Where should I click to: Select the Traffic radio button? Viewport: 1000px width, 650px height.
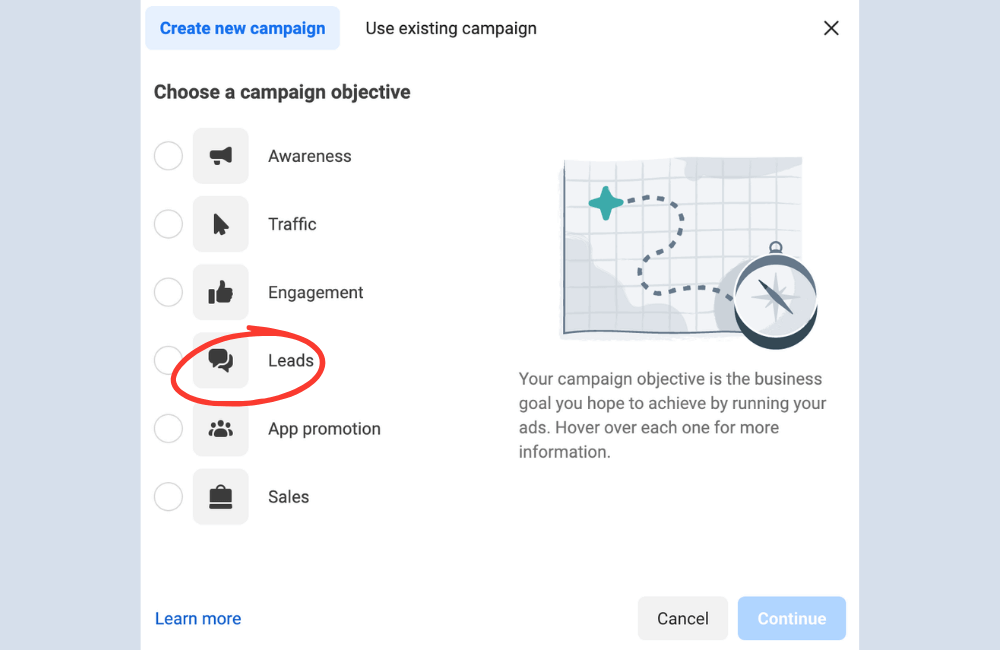[x=168, y=224]
